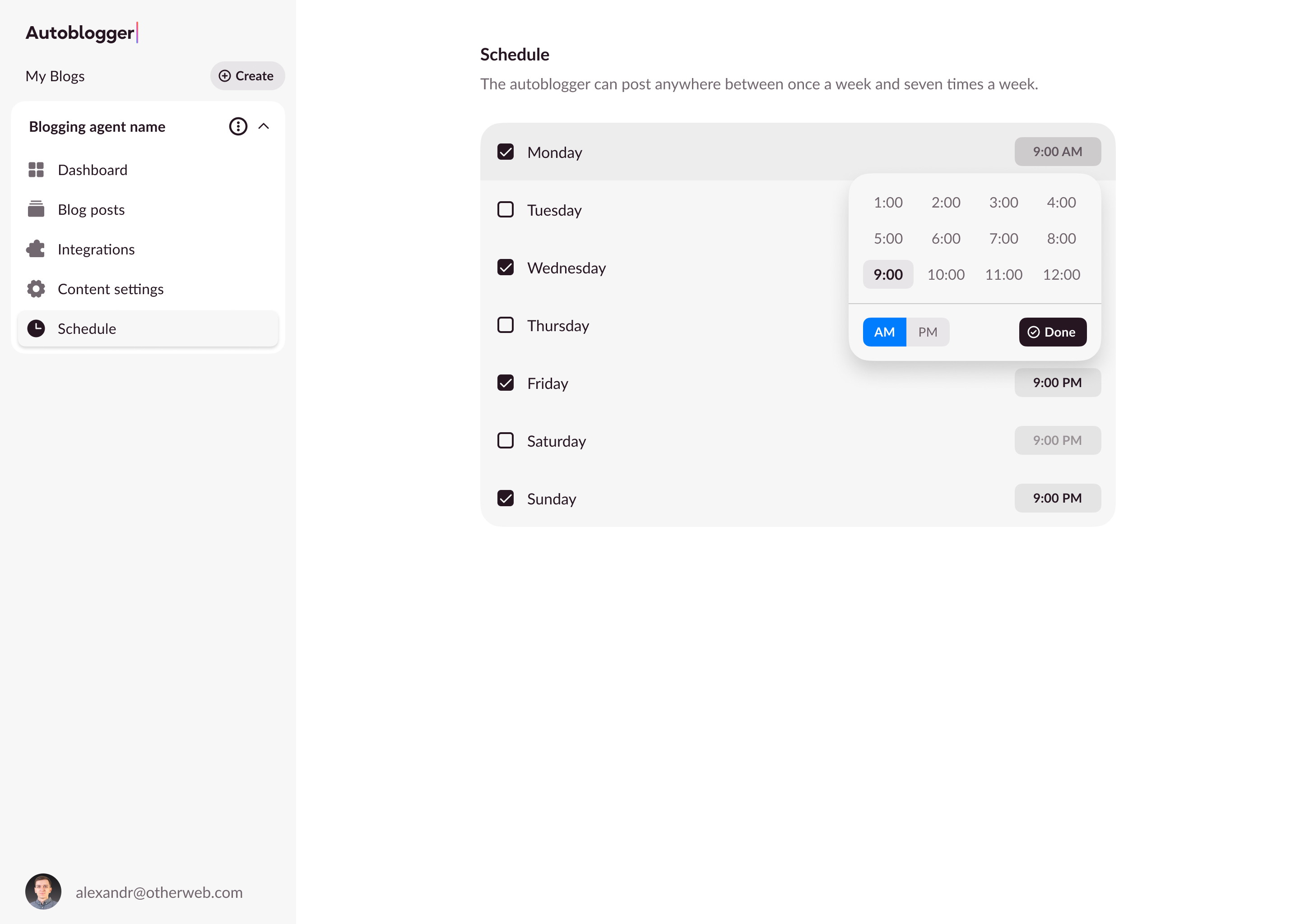The width and height of the screenshot is (1300, 924).
Task: Open the blogging agent options menu icon
Action: 238,126
